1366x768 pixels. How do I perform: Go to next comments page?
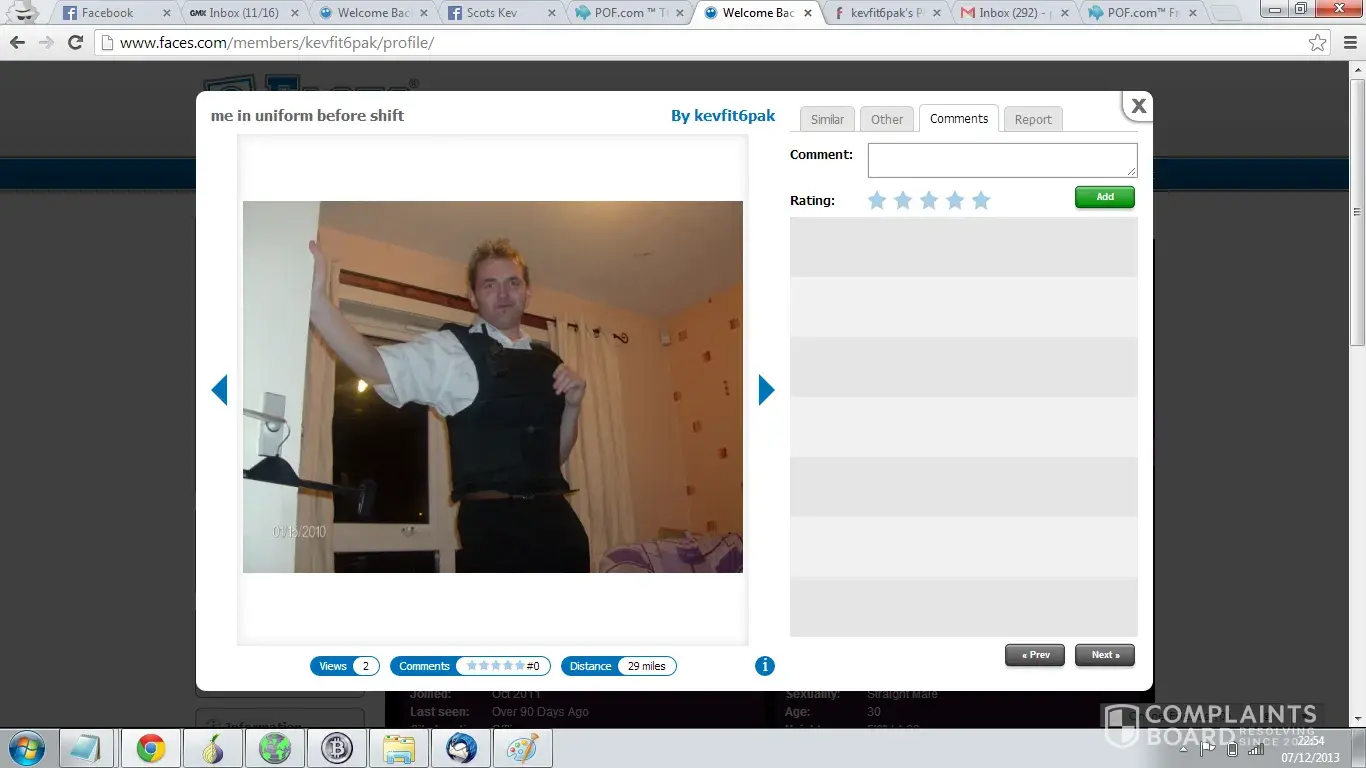[1105, 655]
